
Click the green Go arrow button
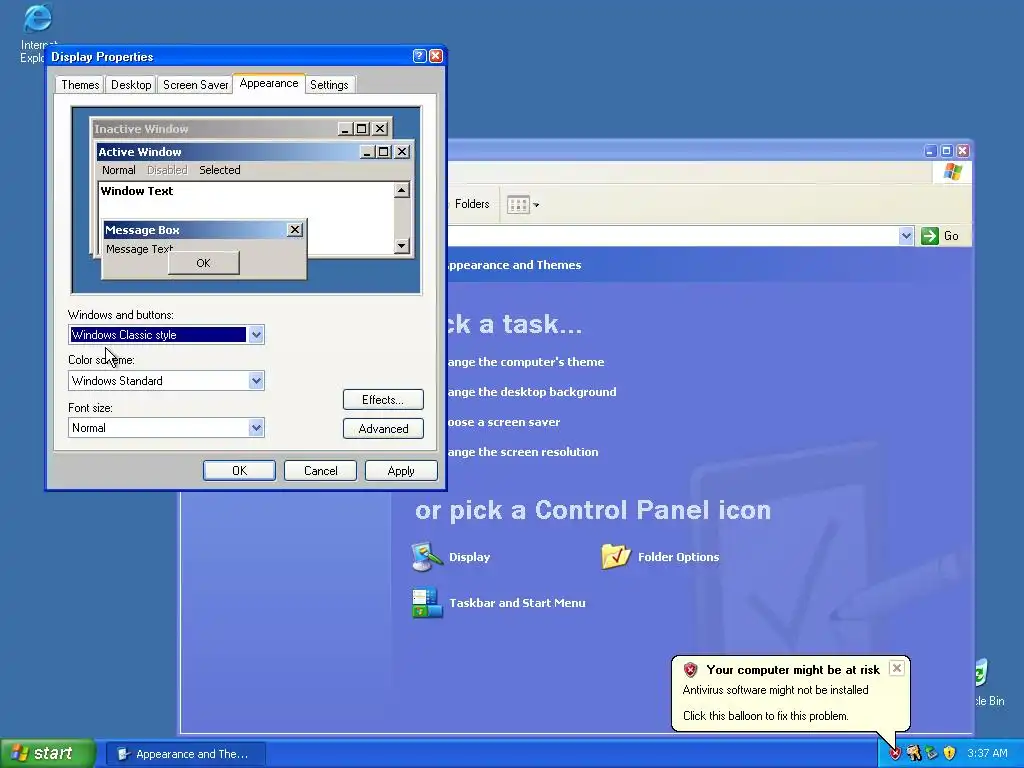pyautogui.click(x=929, y=236)
